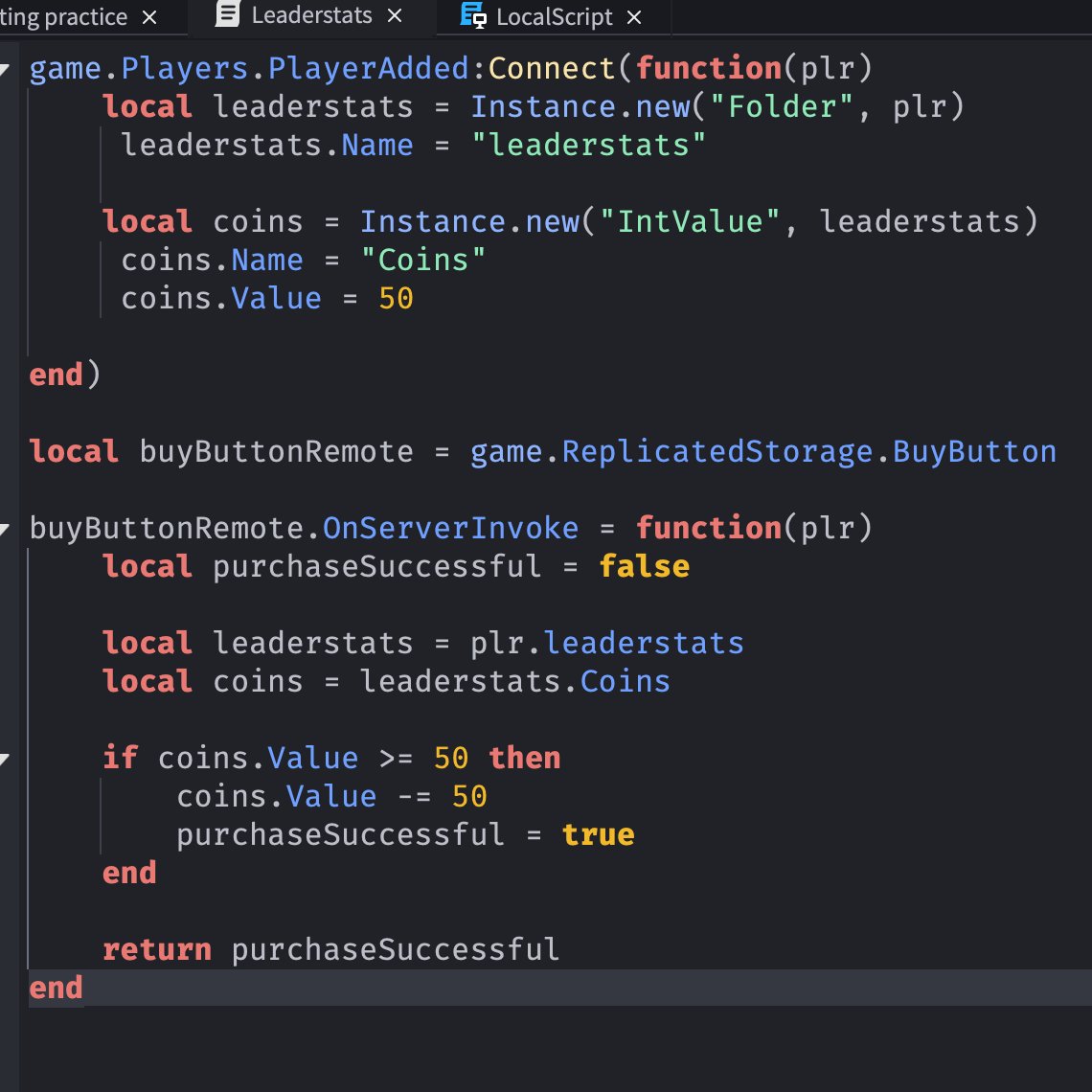Close the LocalScript tab
Image resolution: width=1092 pixels, height=1092 pixels.
point(634,17)
